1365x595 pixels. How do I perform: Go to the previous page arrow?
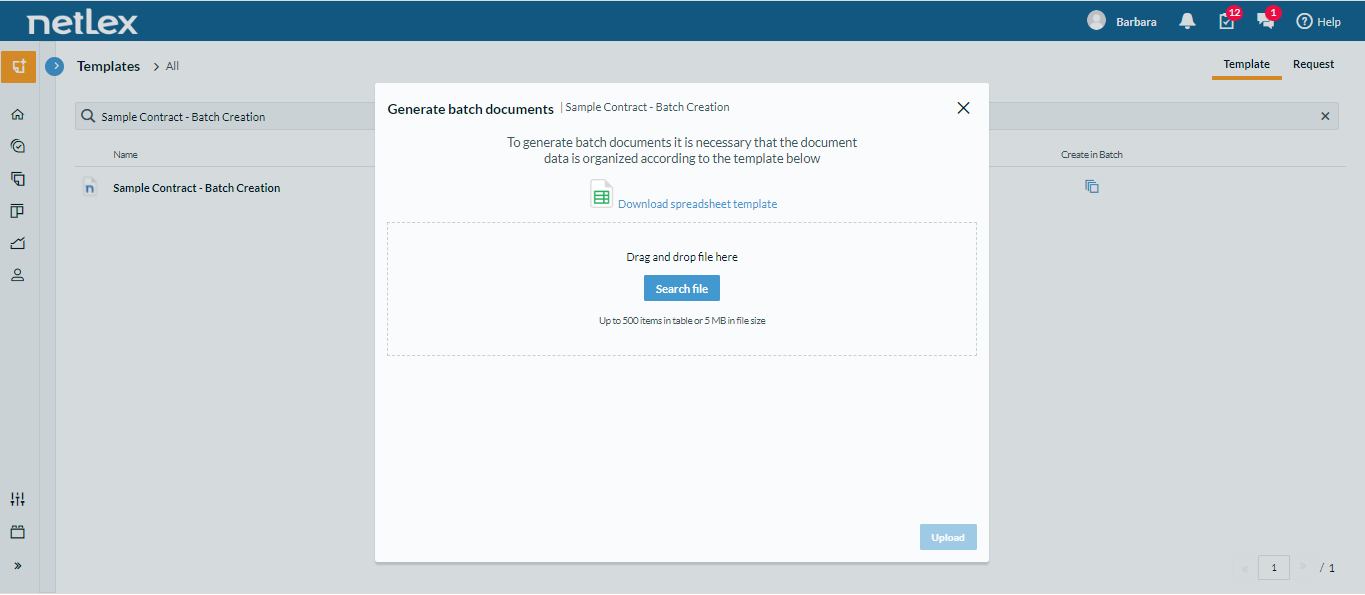pos(1245,568)
